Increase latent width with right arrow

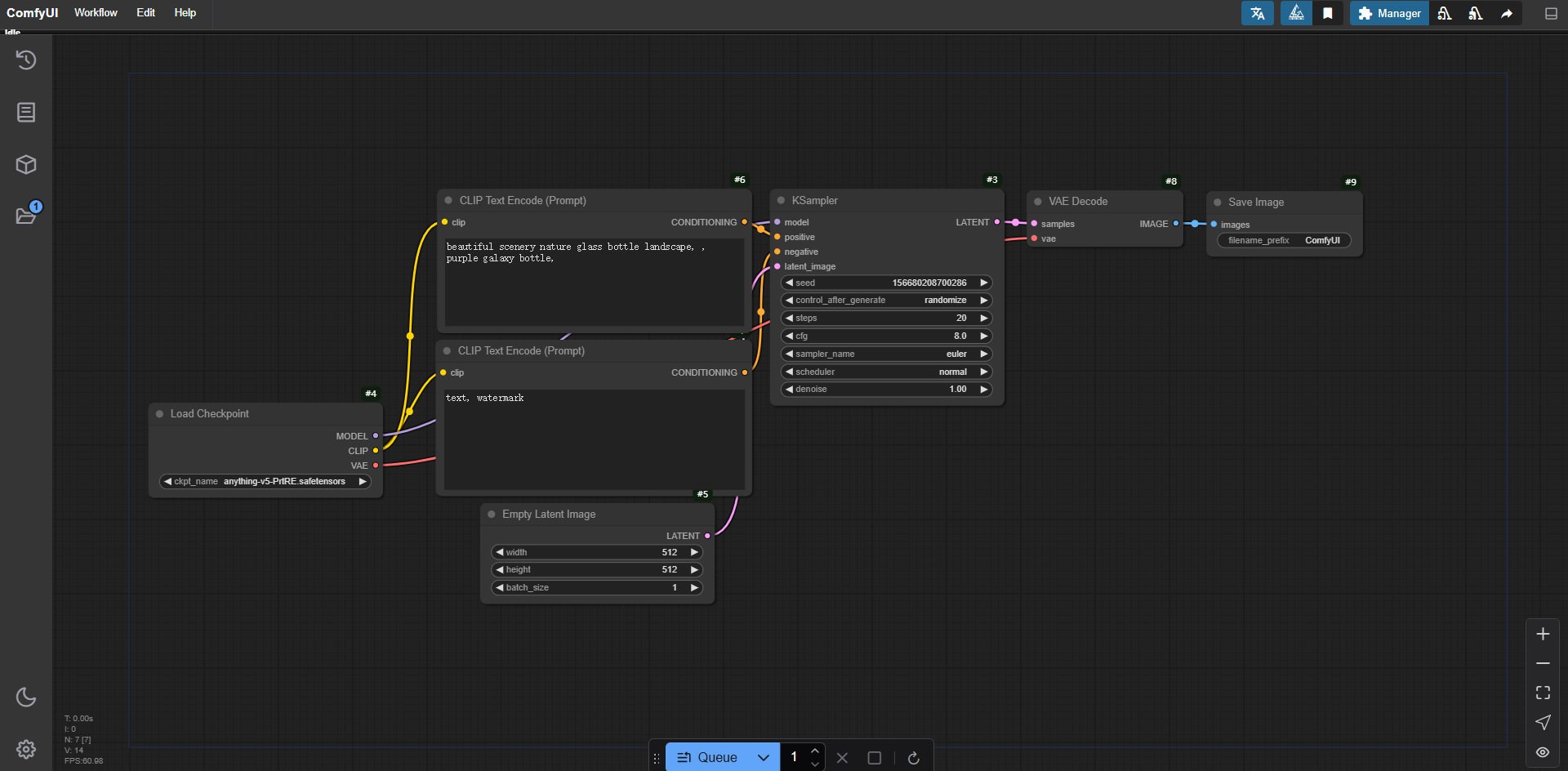[694, 552]
